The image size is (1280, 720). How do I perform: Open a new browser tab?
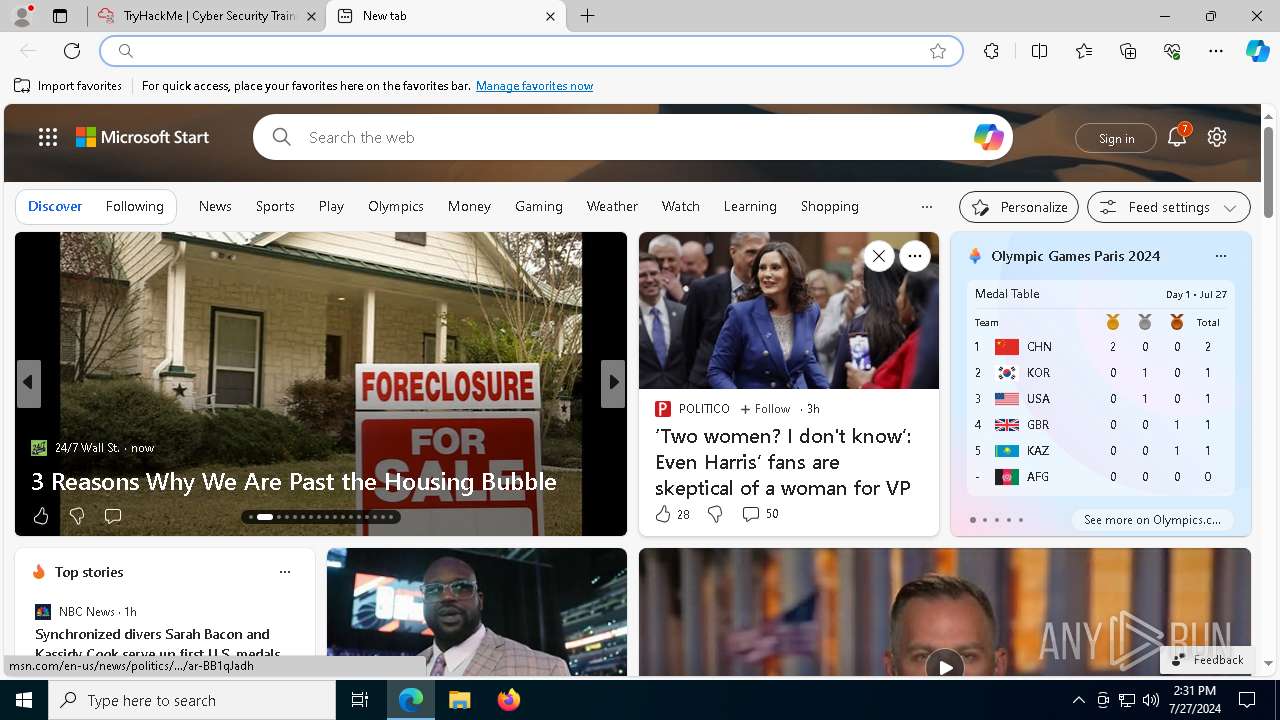point(588,16)
